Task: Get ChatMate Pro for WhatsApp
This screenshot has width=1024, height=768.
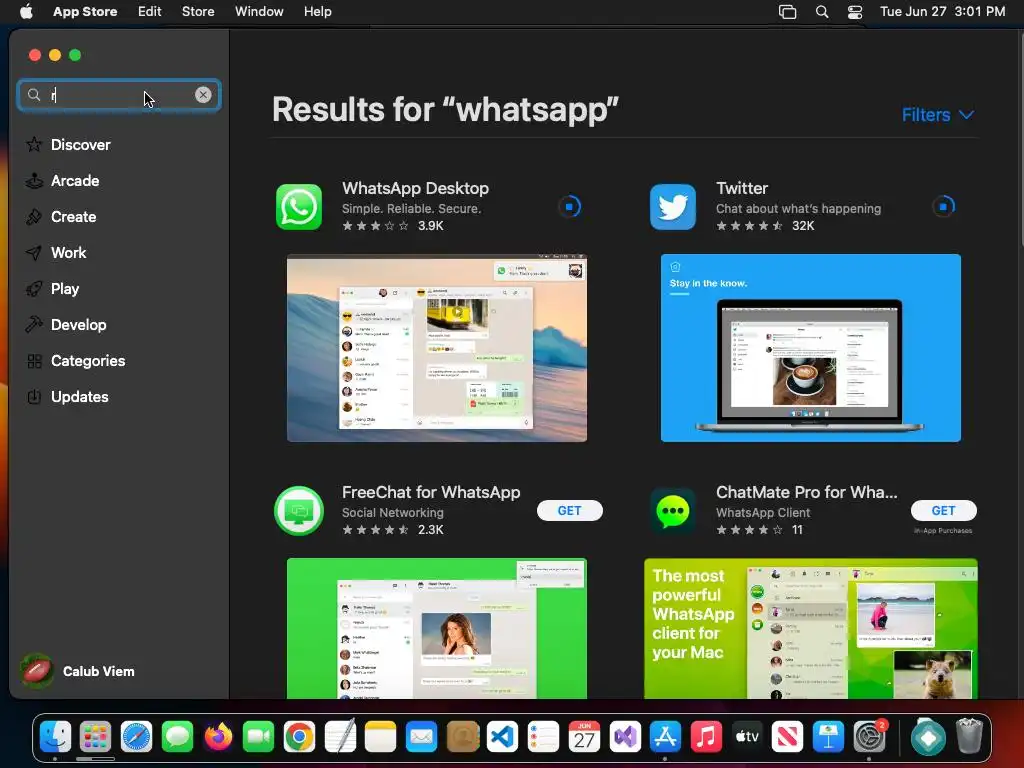Action: tap(943, 511)
